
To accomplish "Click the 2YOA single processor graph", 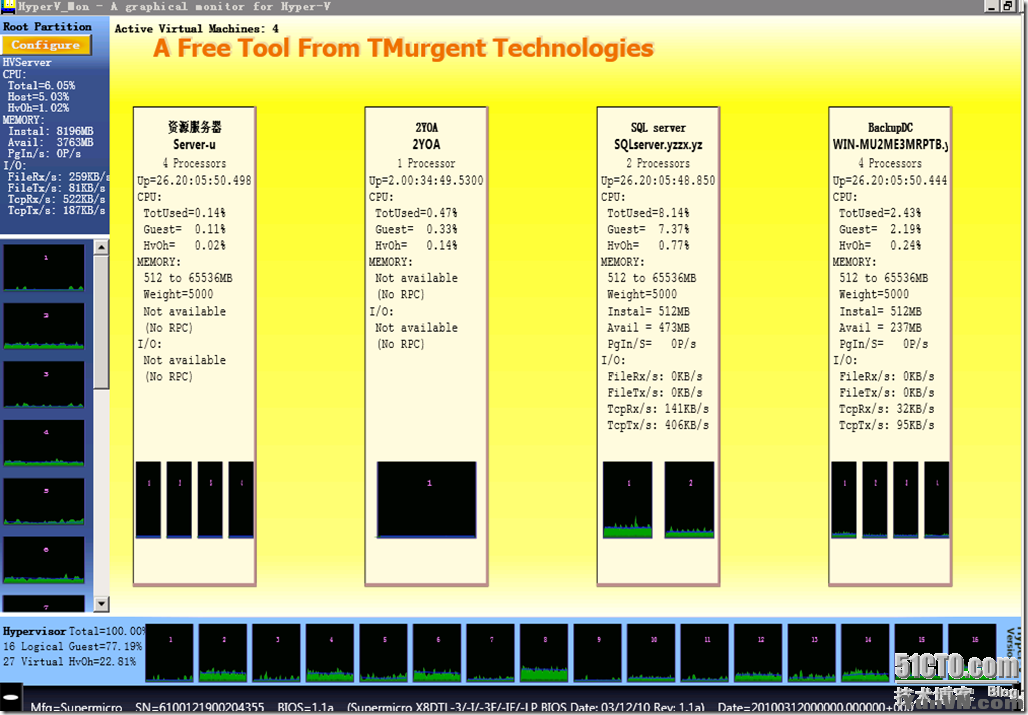I will click(426, 497).
